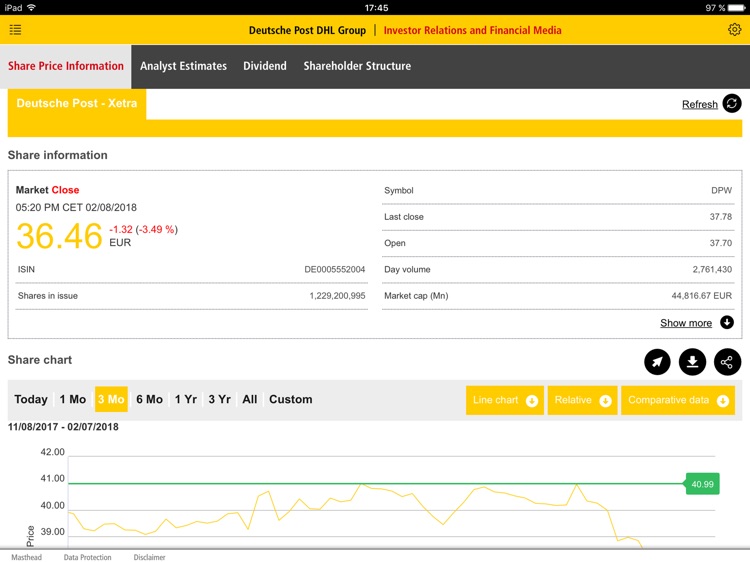Image resolution: width=750 pixels, height=562 pixels.
Task: Click the Share chart heading
Action: (40, 360)
